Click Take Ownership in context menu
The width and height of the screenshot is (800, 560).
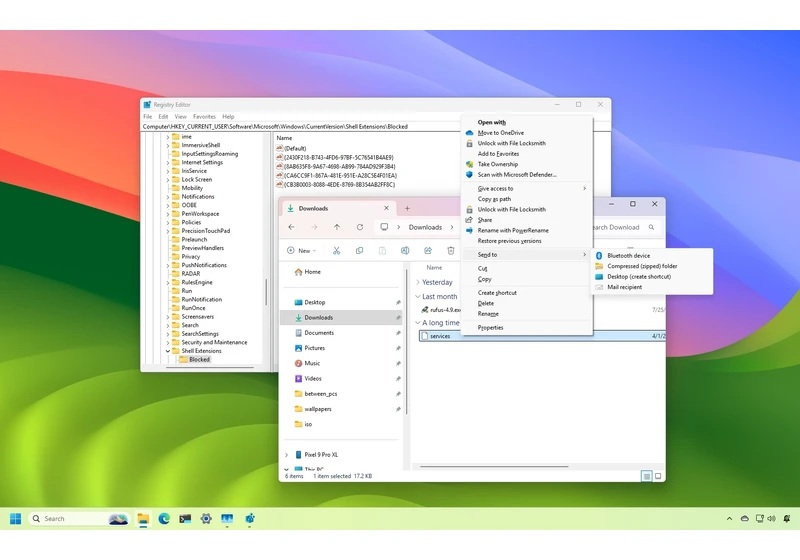coord(527,164)
